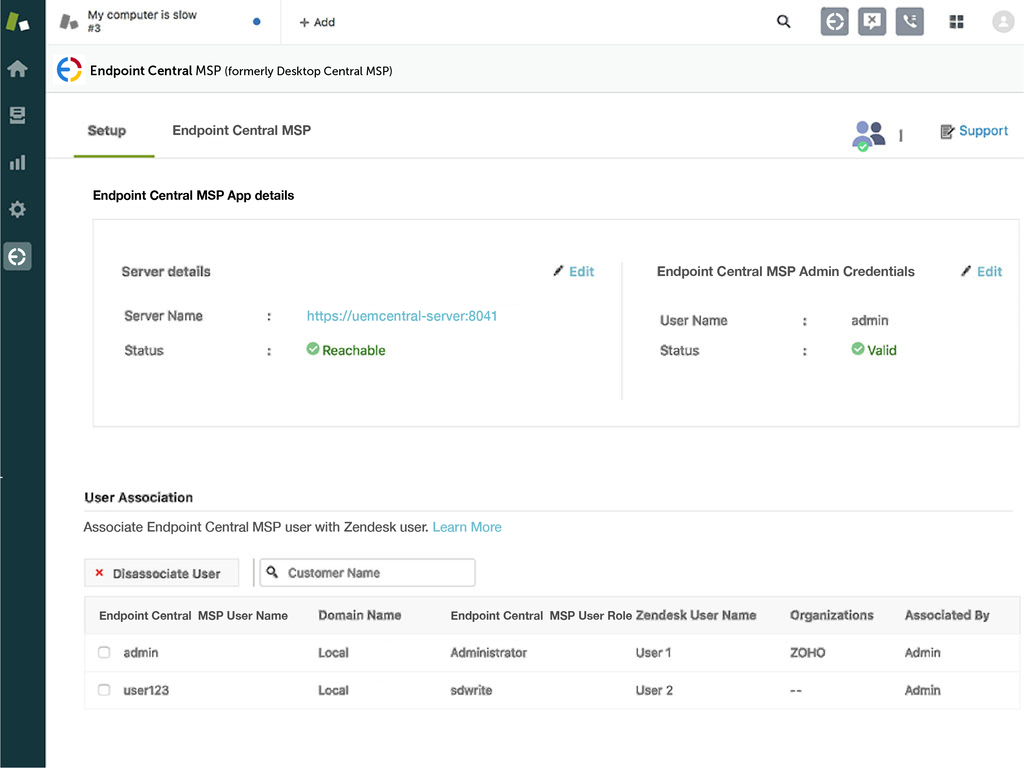
Task: Open the Endpoint Central icon in top toolbar
Action: [x=834, y=21]
